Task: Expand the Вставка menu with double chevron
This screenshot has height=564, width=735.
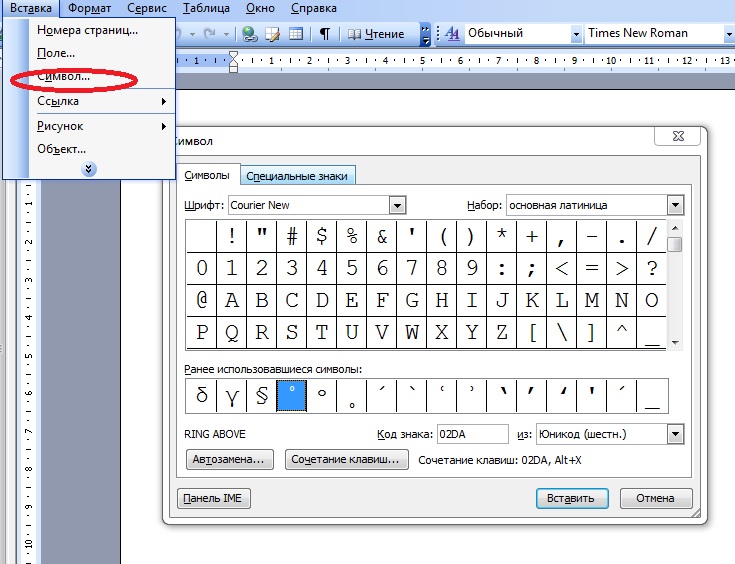Action: click(89, 169)
